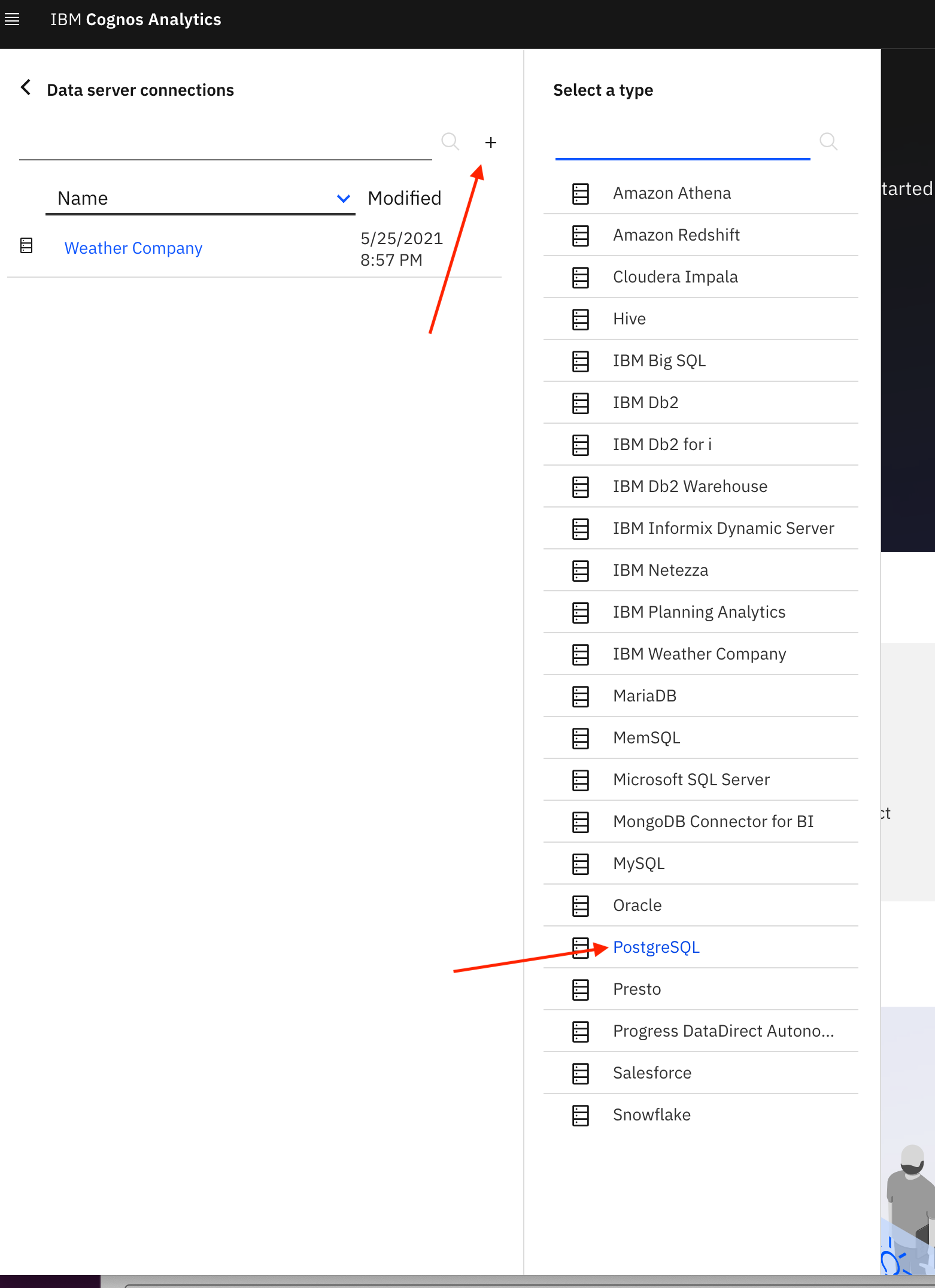Image resolution: width=935 pixels, height=1288 pixels.
Task: Click the Amazon Athena database icon
Action: (x=581, y=193)
